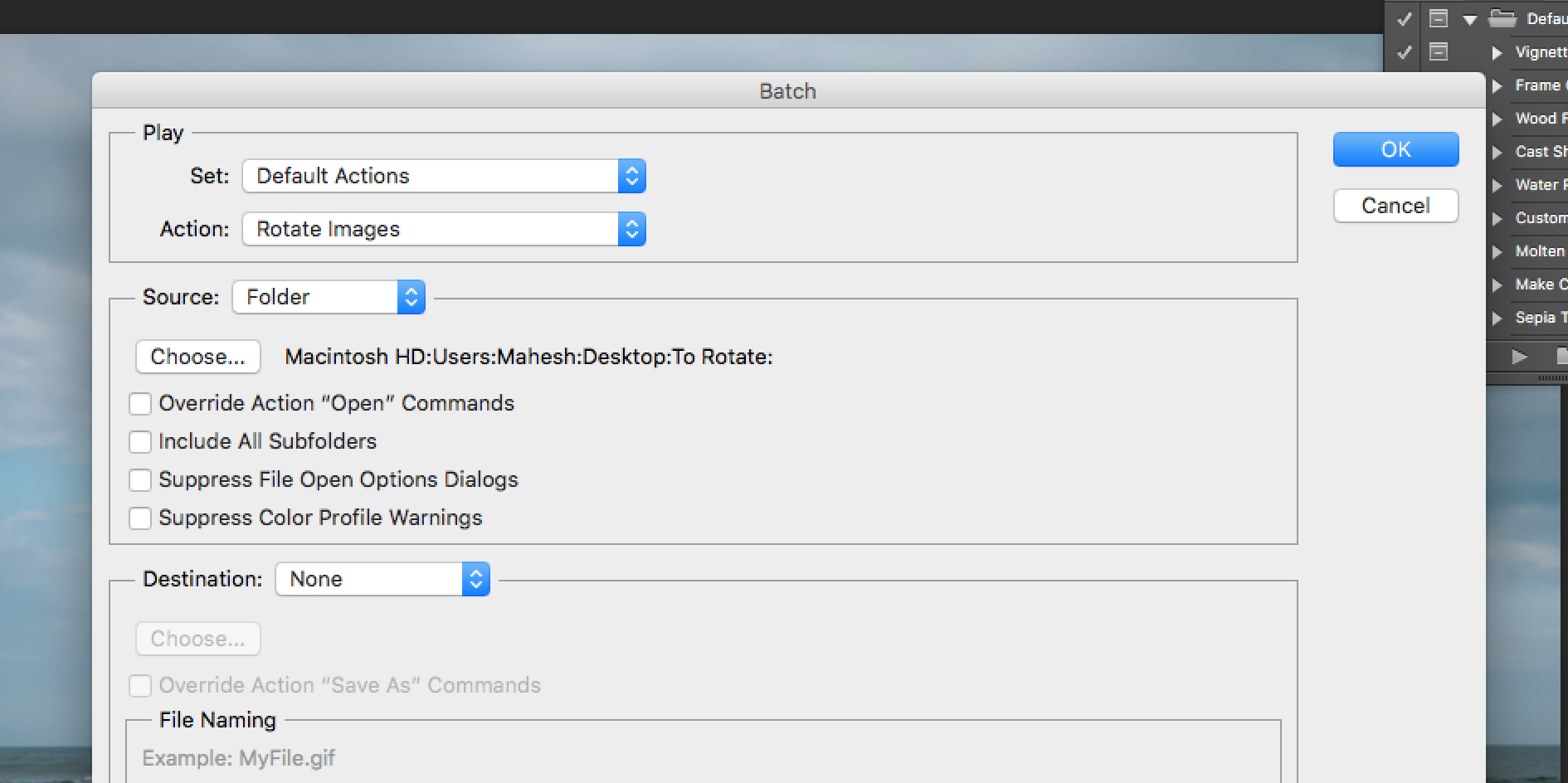Toggle dialog icon for Vignette action
Image resolution: width=1568 pixels, height=783 pixels.
point(1439,51)
